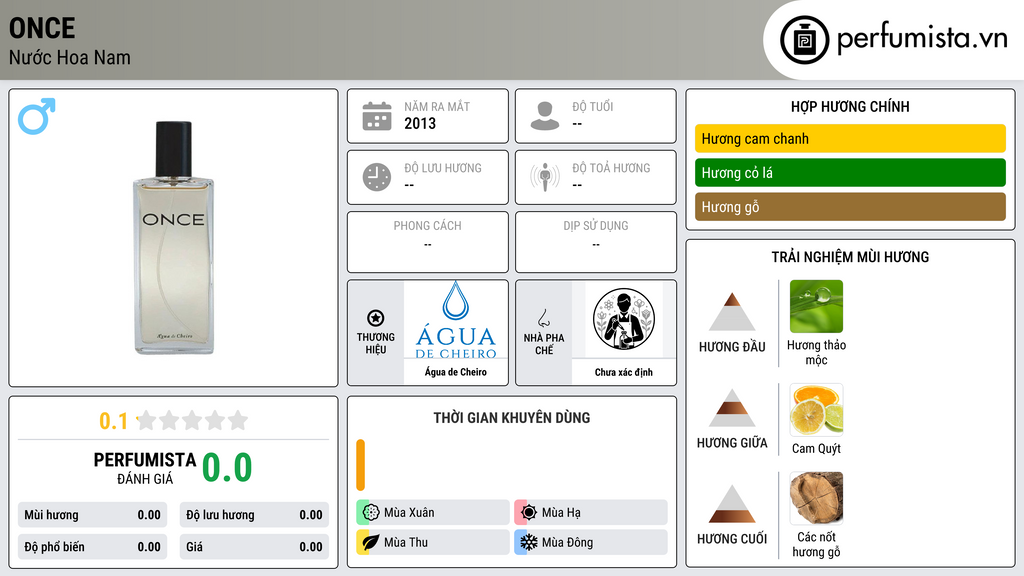Click the Hương giữa pyramid icon

tap(732, 408)
